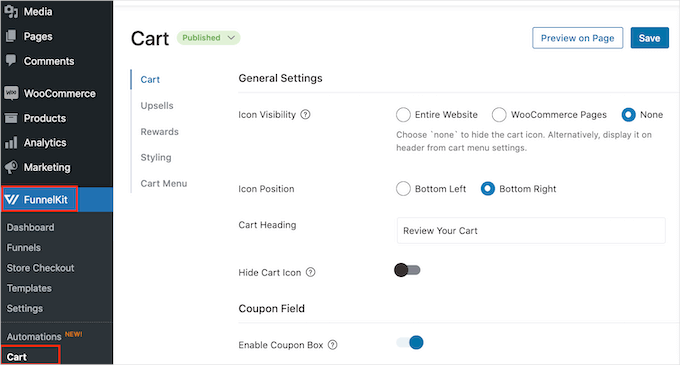Open FunnelKit Dashboard submenu

(30, 228)
